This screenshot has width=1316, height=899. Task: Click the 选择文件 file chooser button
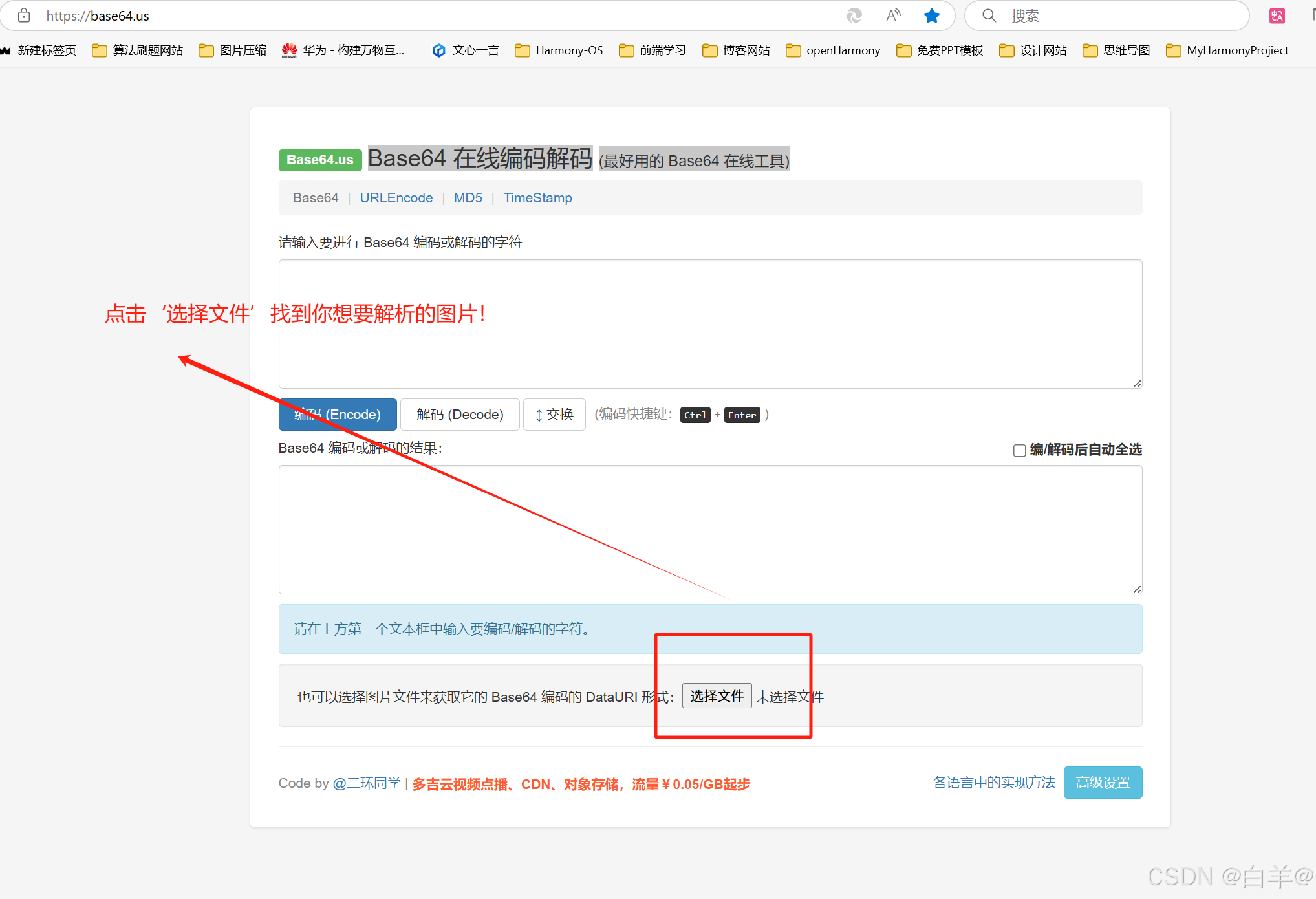[x=717, y=696]
